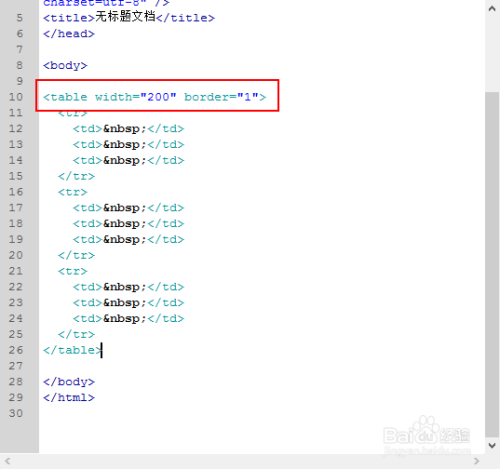Click the td cell code on line 23

pos(128,303)
